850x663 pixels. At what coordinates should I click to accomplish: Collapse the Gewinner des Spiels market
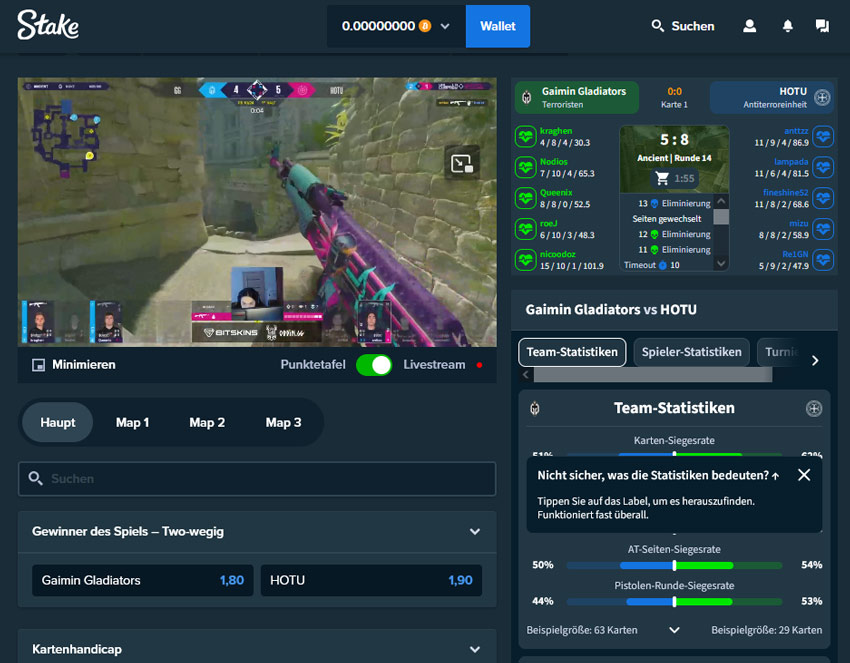pyautogui.click(x=475, y=532)
